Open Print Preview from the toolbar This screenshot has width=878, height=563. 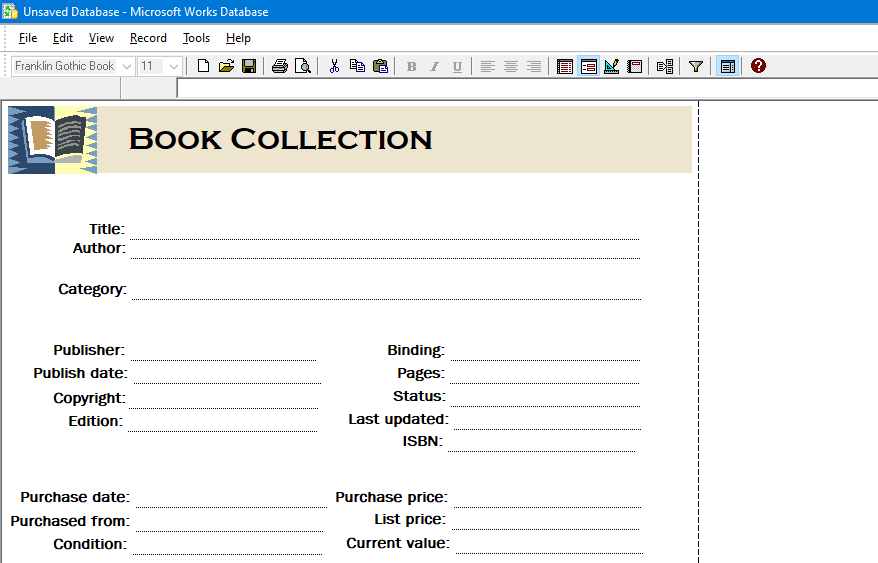tap(302, 66)
